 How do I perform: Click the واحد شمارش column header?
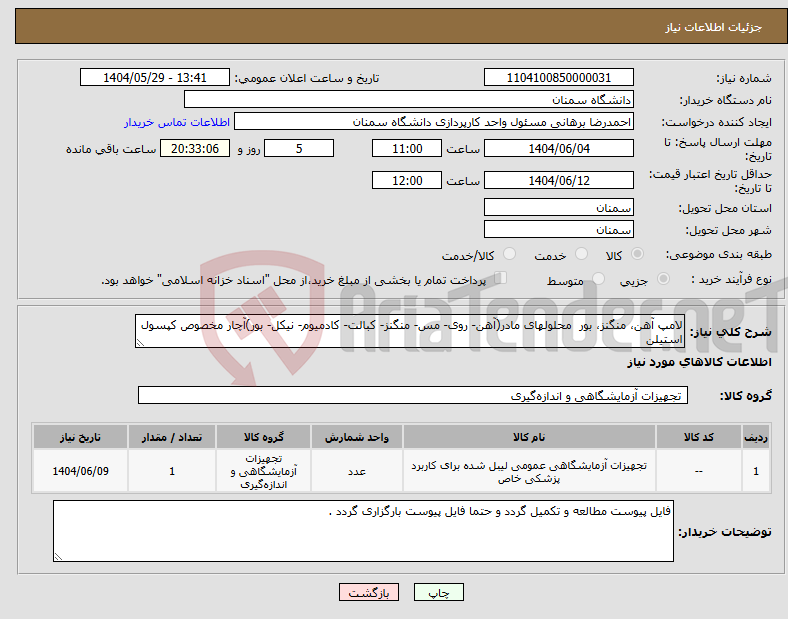(x=357, y=437)
